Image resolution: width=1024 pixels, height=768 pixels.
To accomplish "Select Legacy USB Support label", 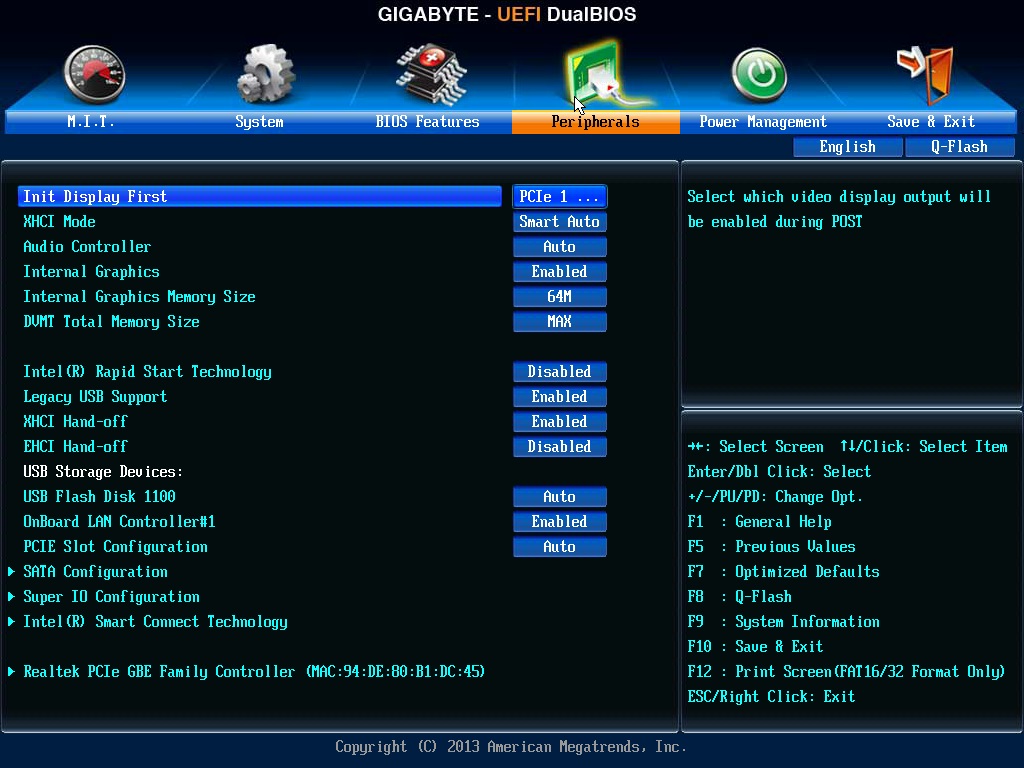I will coord(95,396).
